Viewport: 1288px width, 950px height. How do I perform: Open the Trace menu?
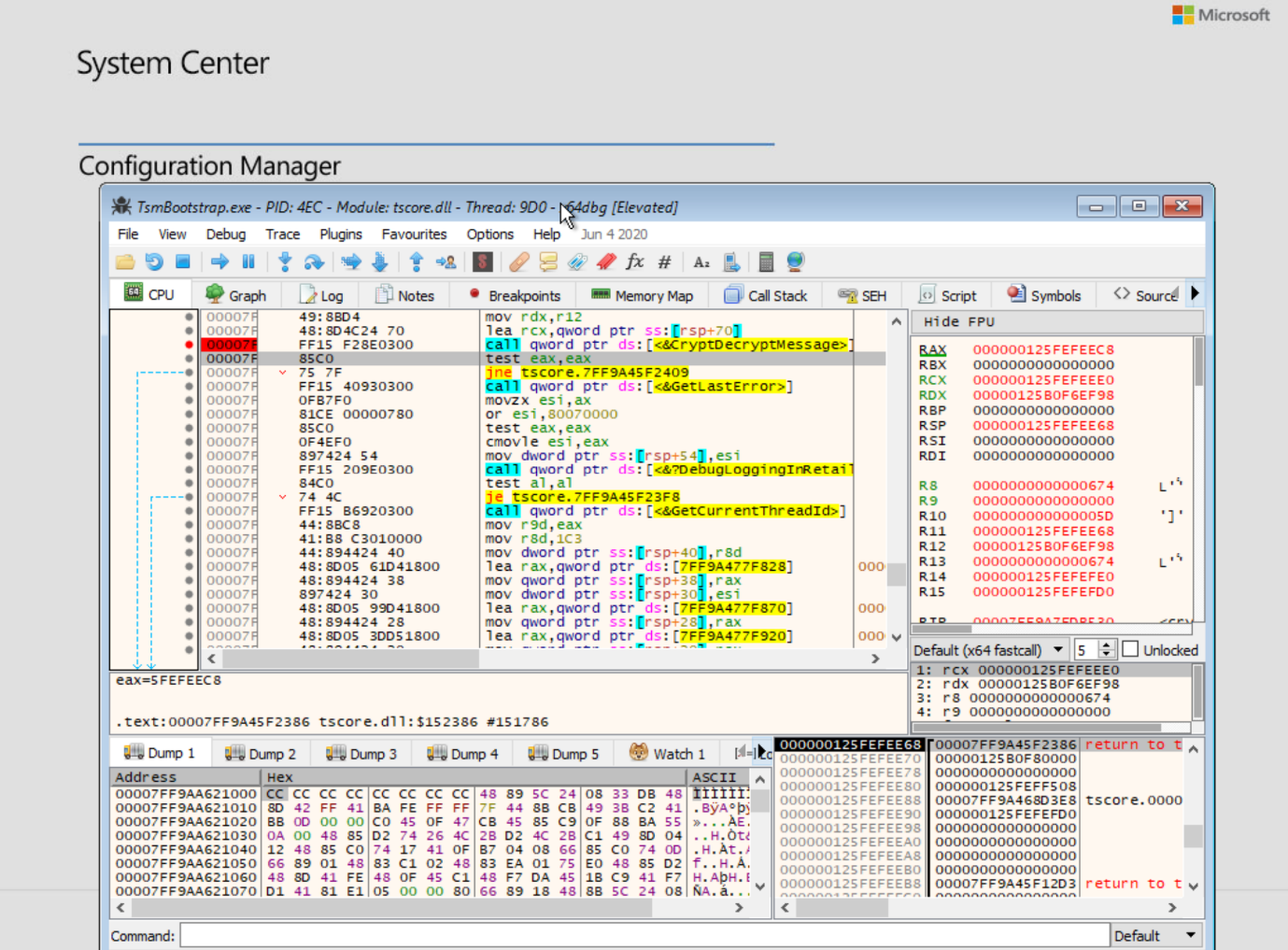(x=283, y=234)
